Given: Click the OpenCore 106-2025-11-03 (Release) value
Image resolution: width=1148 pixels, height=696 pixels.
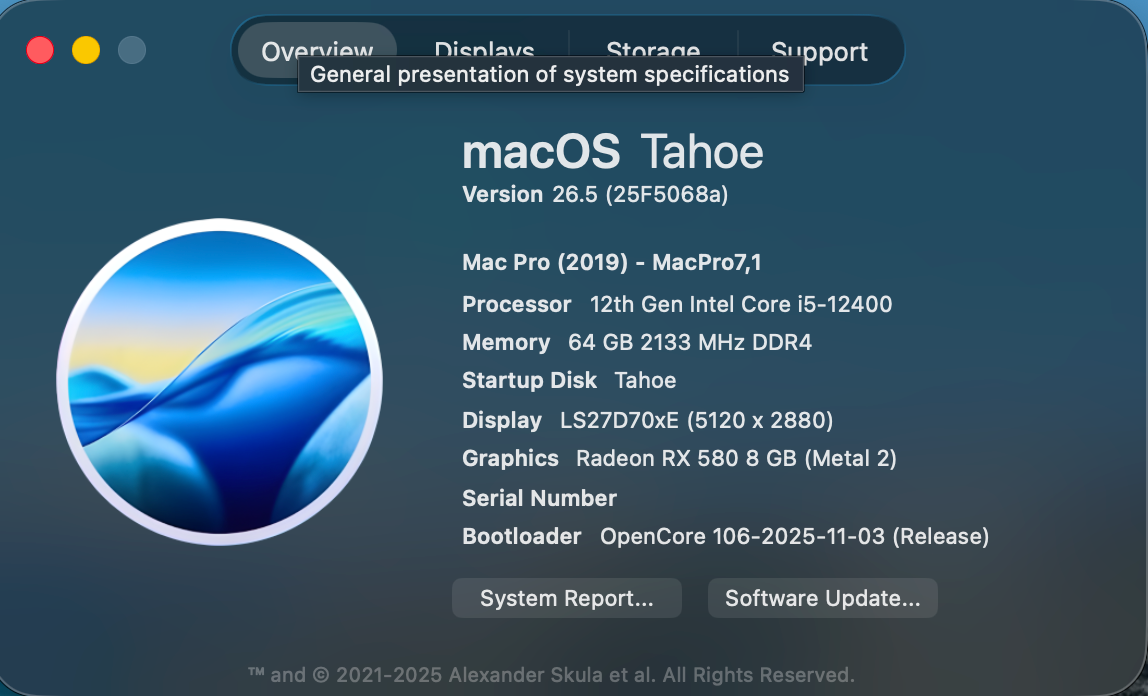Looking at the screenshot, I should click(x=794, y=536).
